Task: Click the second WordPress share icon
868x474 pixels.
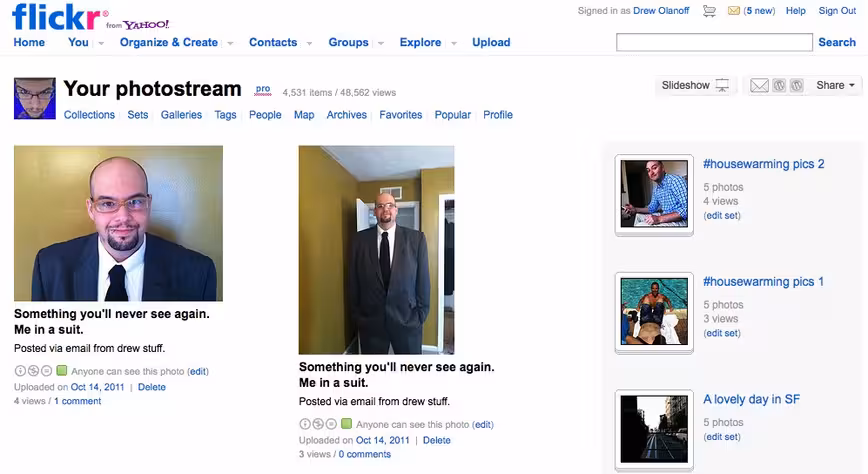Action: (797, 85)
